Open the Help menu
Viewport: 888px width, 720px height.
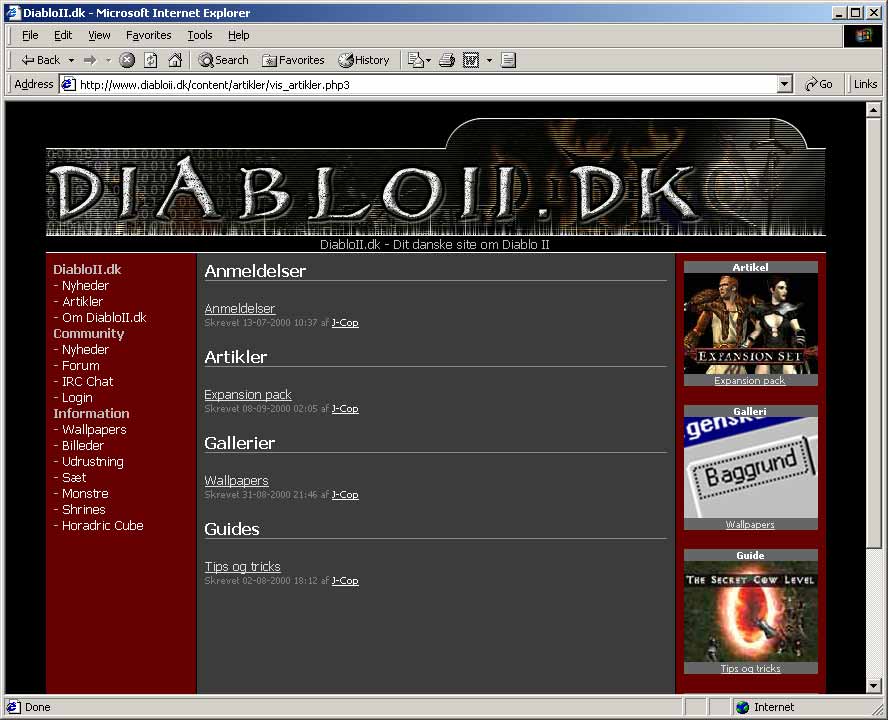pos(238,35)
